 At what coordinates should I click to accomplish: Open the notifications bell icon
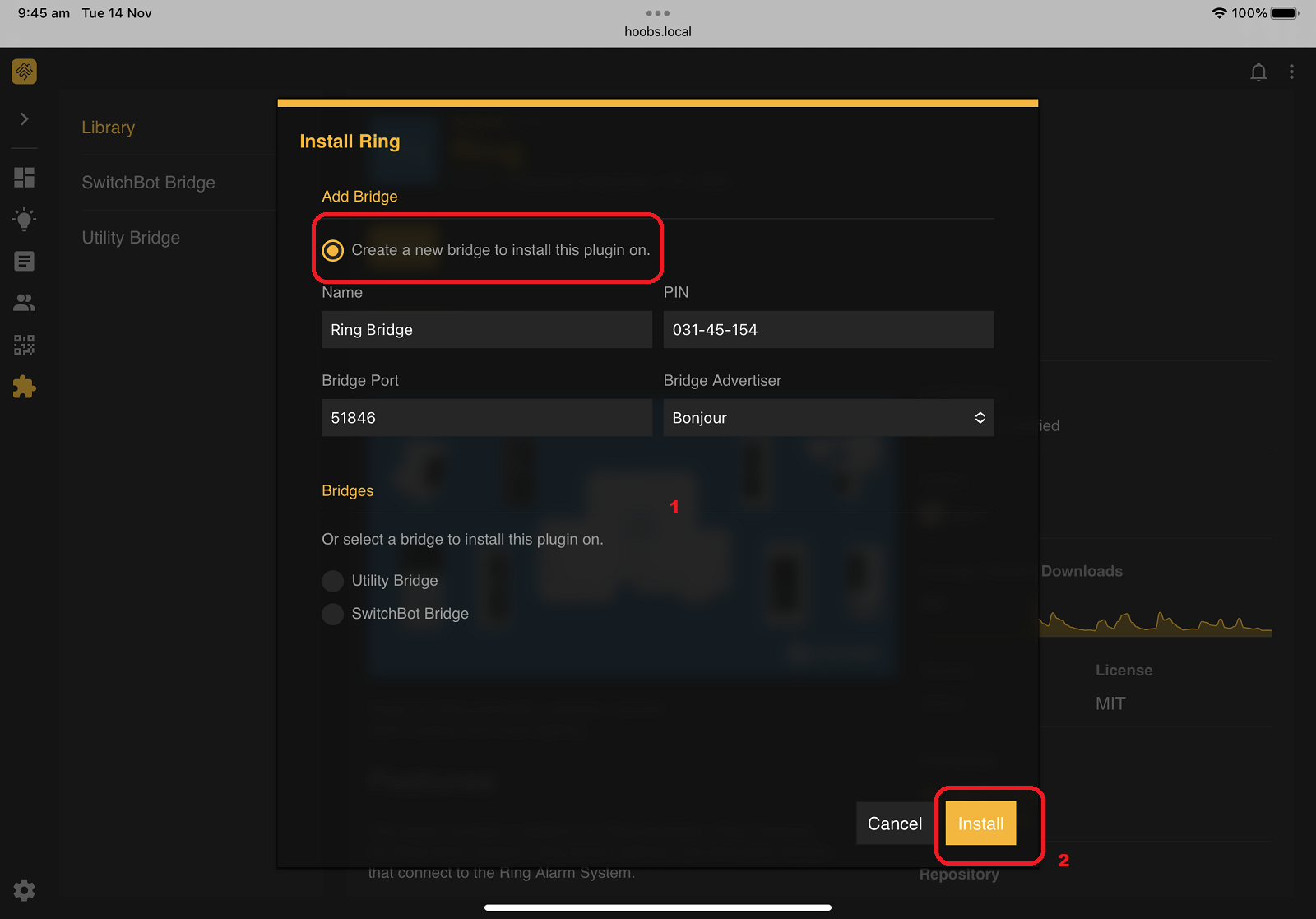[x=1258, y=72]
